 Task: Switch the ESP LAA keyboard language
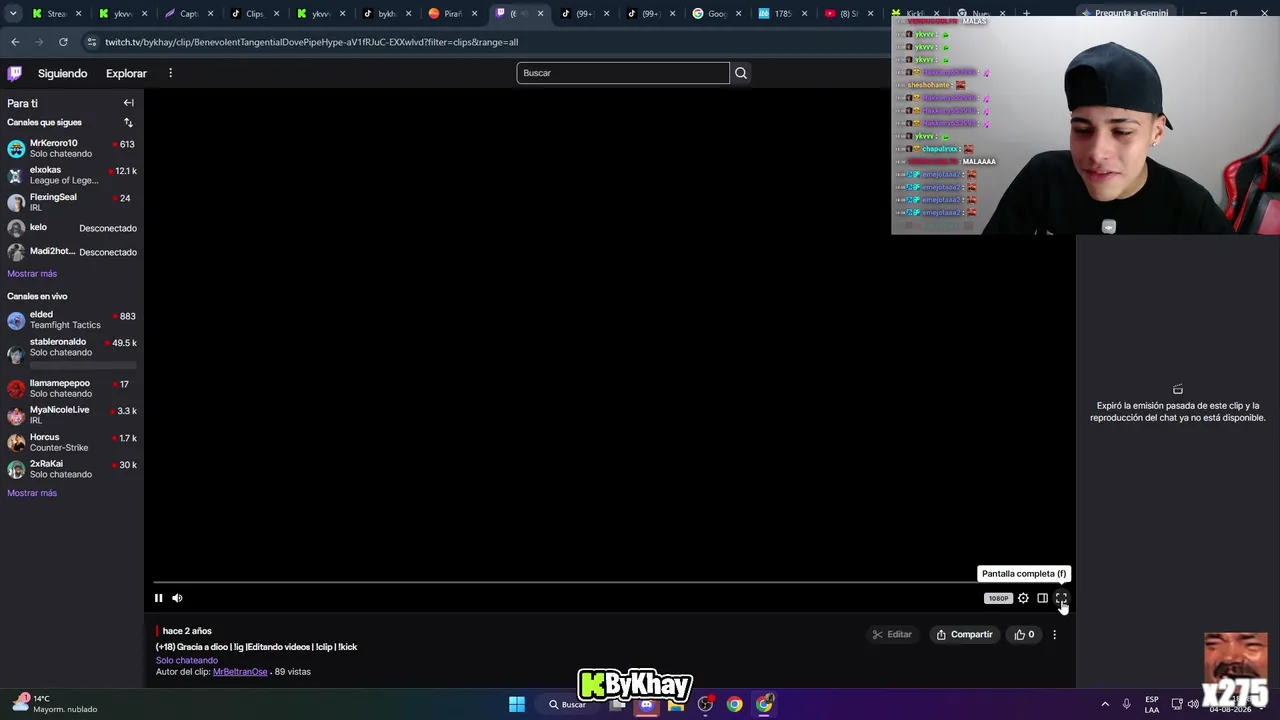pyautogui.click(x=1152, y=704)
